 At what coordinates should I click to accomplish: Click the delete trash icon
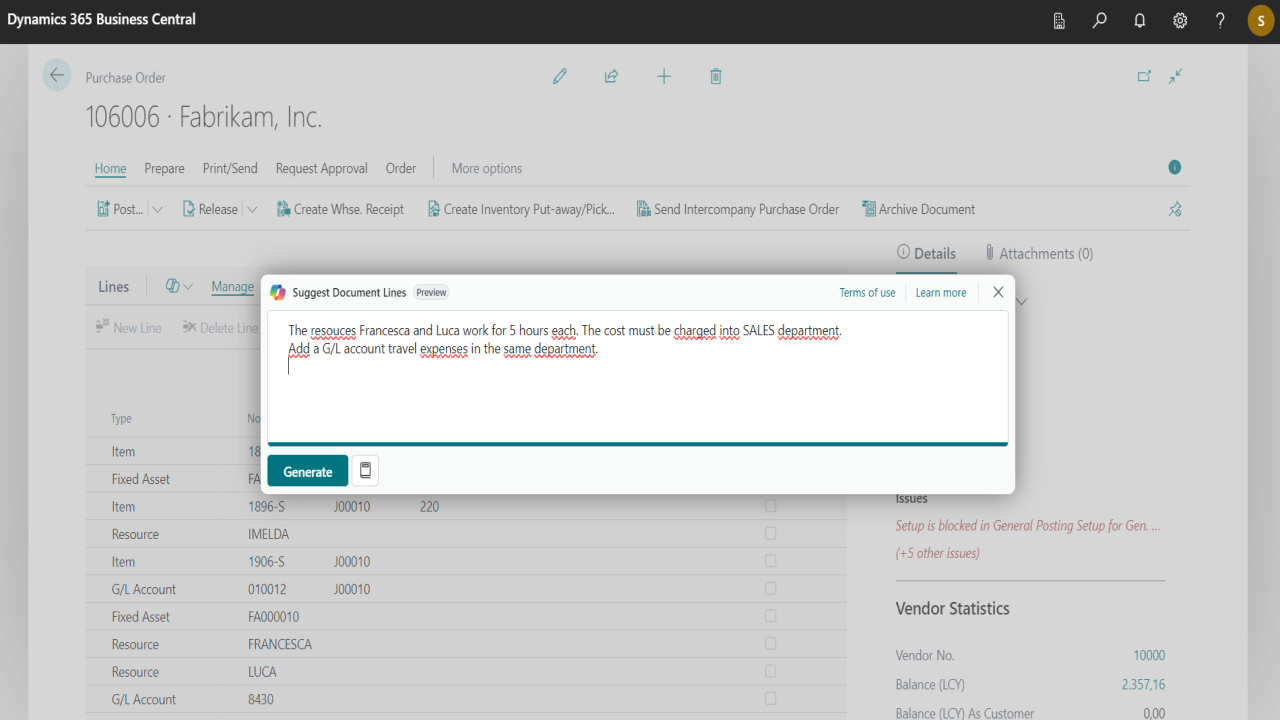716,76
